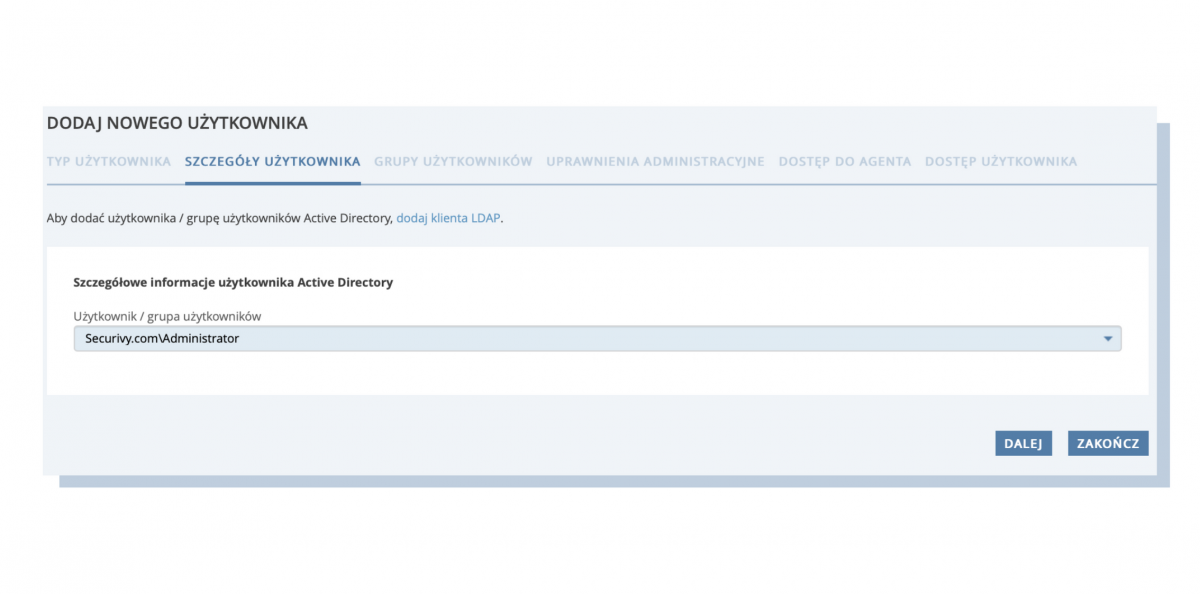The height and width of the screenshot is (594, 1200).
Task: Click the 'Szczegółowe informacje użytkownika Active Directory' heading
Action: click(x=233, y=283)
